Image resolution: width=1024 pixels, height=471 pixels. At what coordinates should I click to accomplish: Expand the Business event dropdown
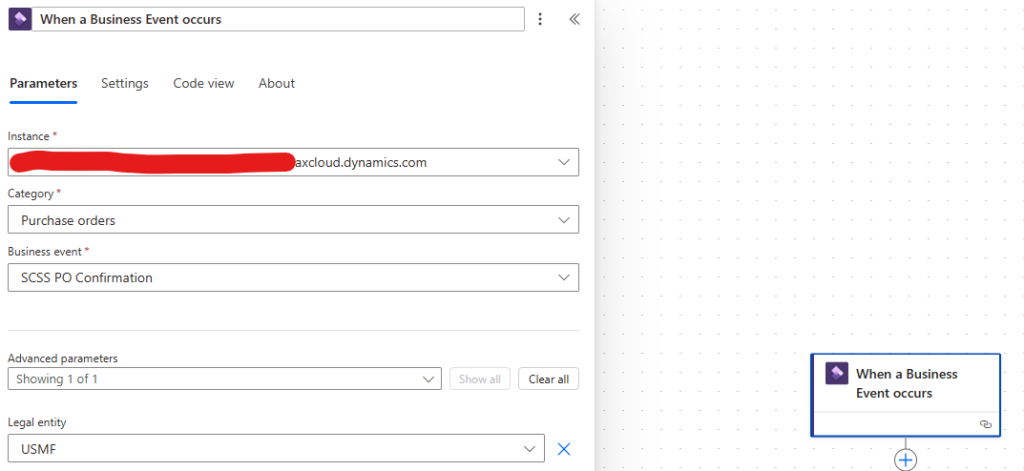coord(293,278)
